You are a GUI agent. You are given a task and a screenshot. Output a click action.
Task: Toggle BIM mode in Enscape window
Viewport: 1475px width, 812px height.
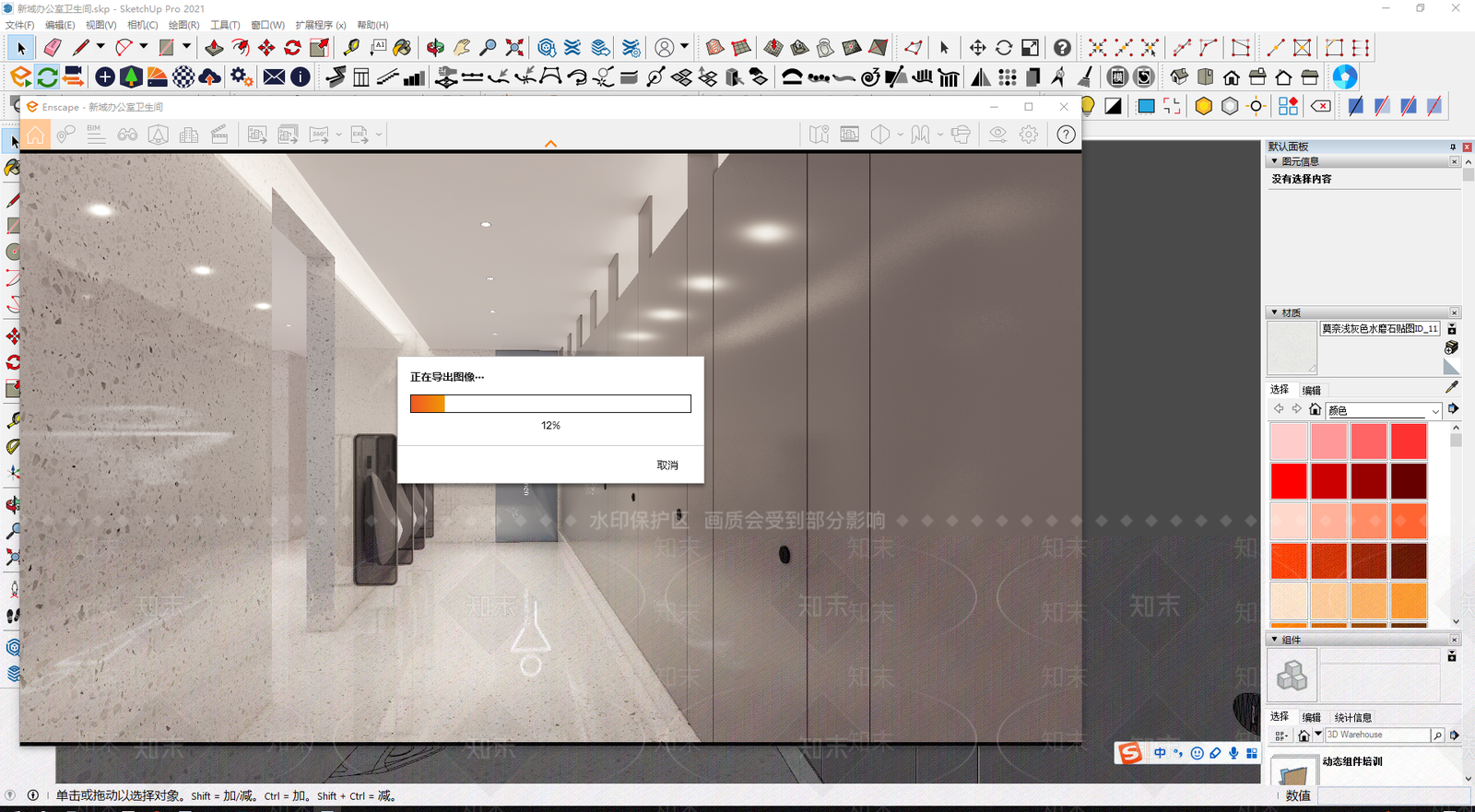tap(96, 135)
